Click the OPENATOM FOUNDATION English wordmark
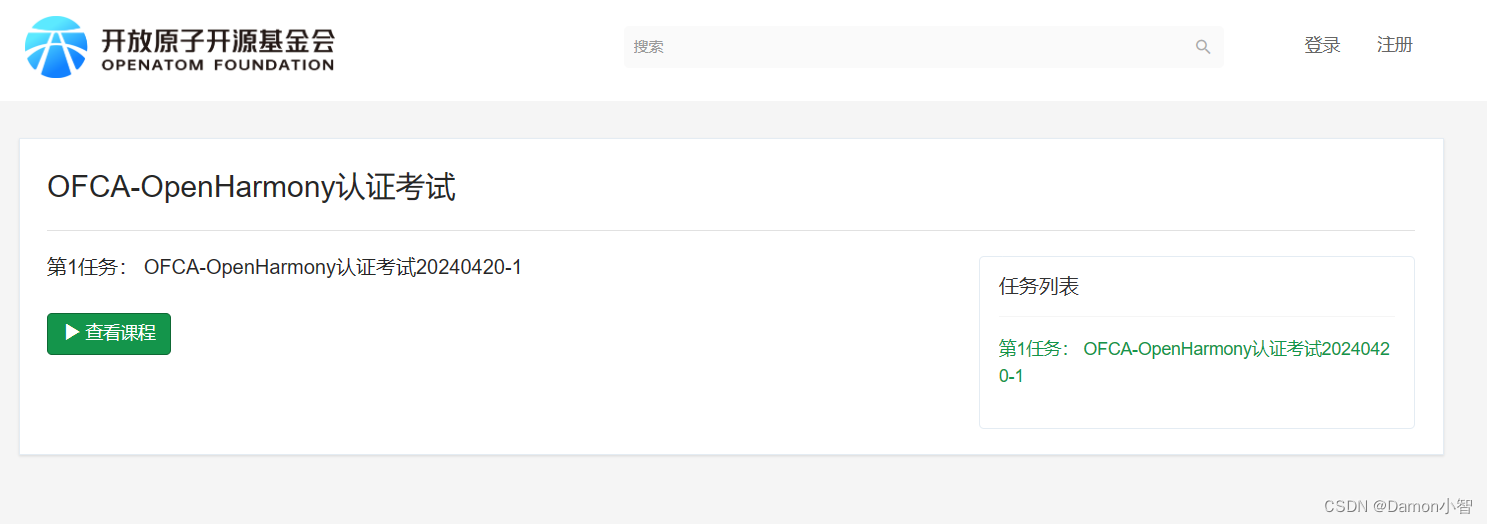1487x524 pixels. pos(218,66)
